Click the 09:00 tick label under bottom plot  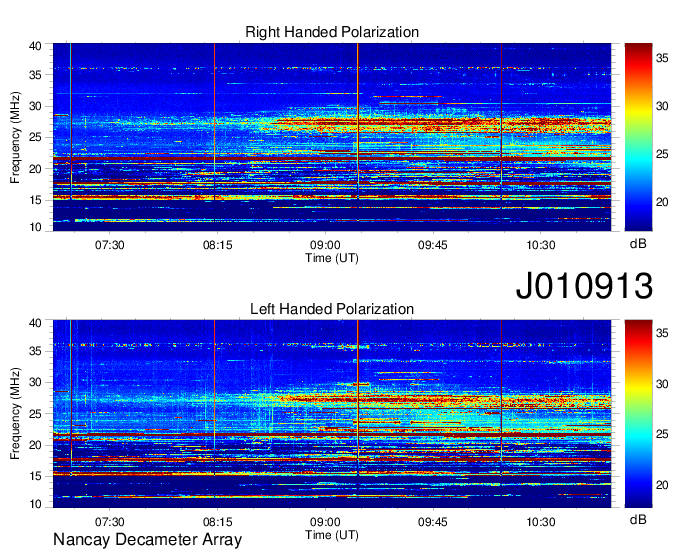[x=325, y=522]
